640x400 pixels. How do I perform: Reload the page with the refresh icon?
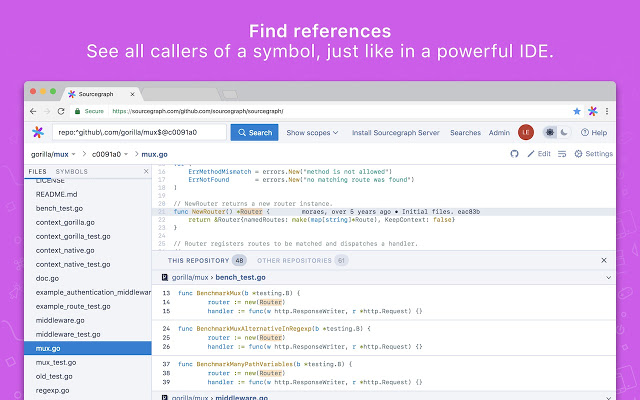click(61, 111)
